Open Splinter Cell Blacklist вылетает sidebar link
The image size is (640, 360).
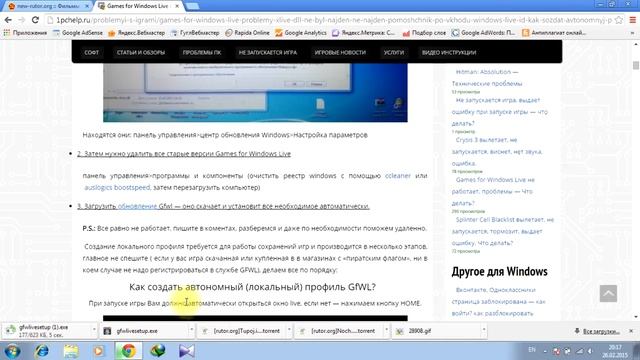[503, 231]
